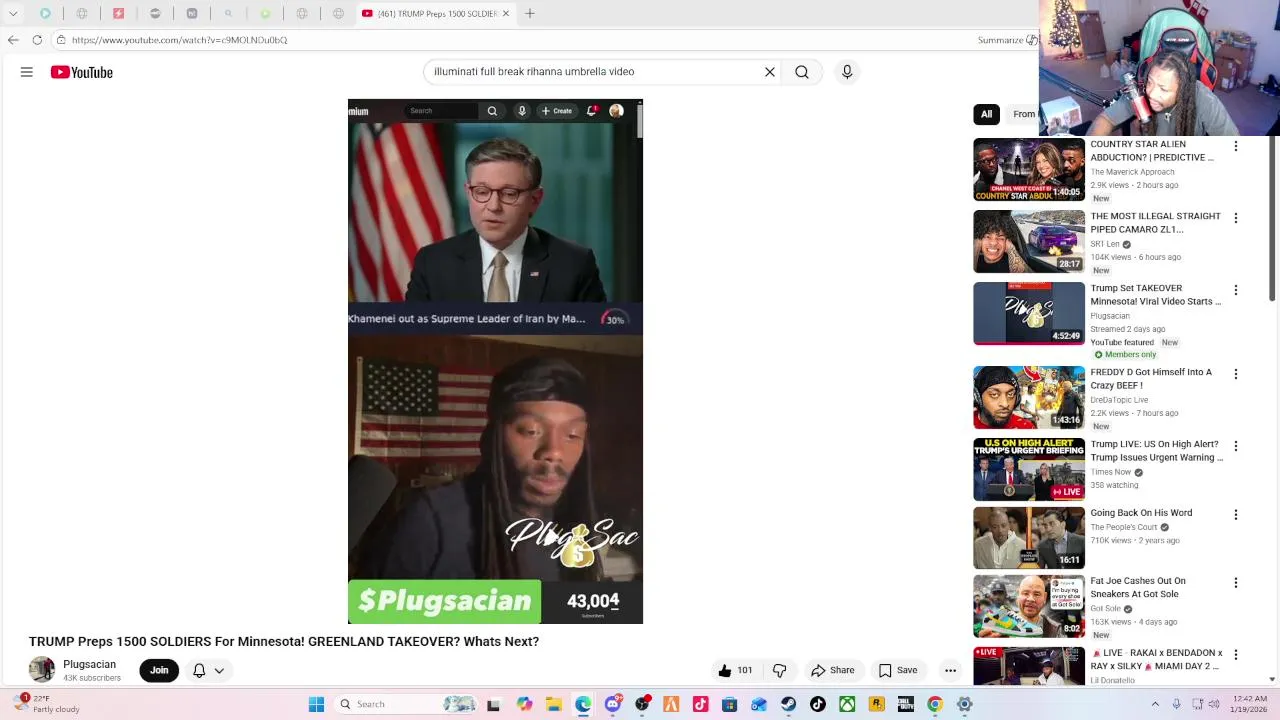Switch to the first pinned play-icon tab
The height and width of the screenshot is (720, 1280).
45,13
